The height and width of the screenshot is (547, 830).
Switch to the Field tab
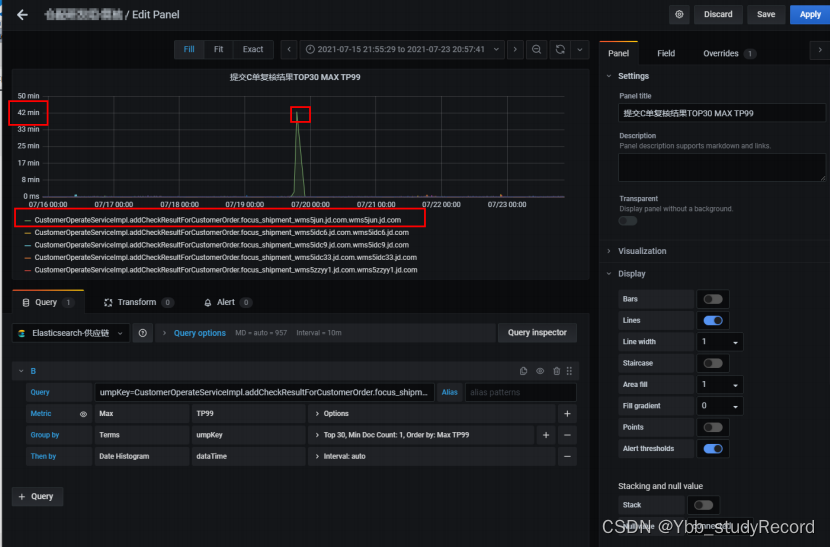(666, 53)
